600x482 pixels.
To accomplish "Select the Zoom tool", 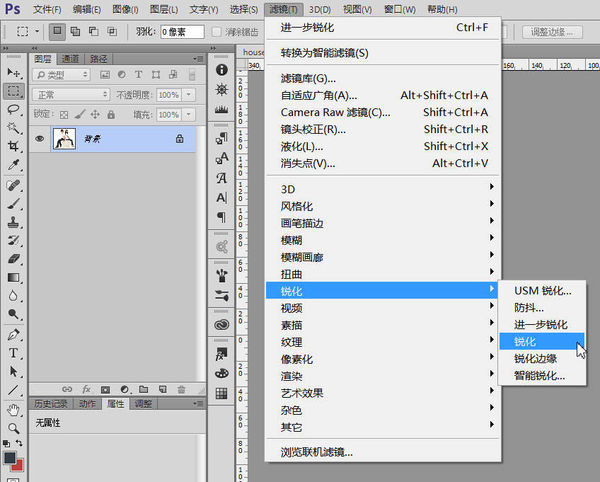I will coord(13,428).
